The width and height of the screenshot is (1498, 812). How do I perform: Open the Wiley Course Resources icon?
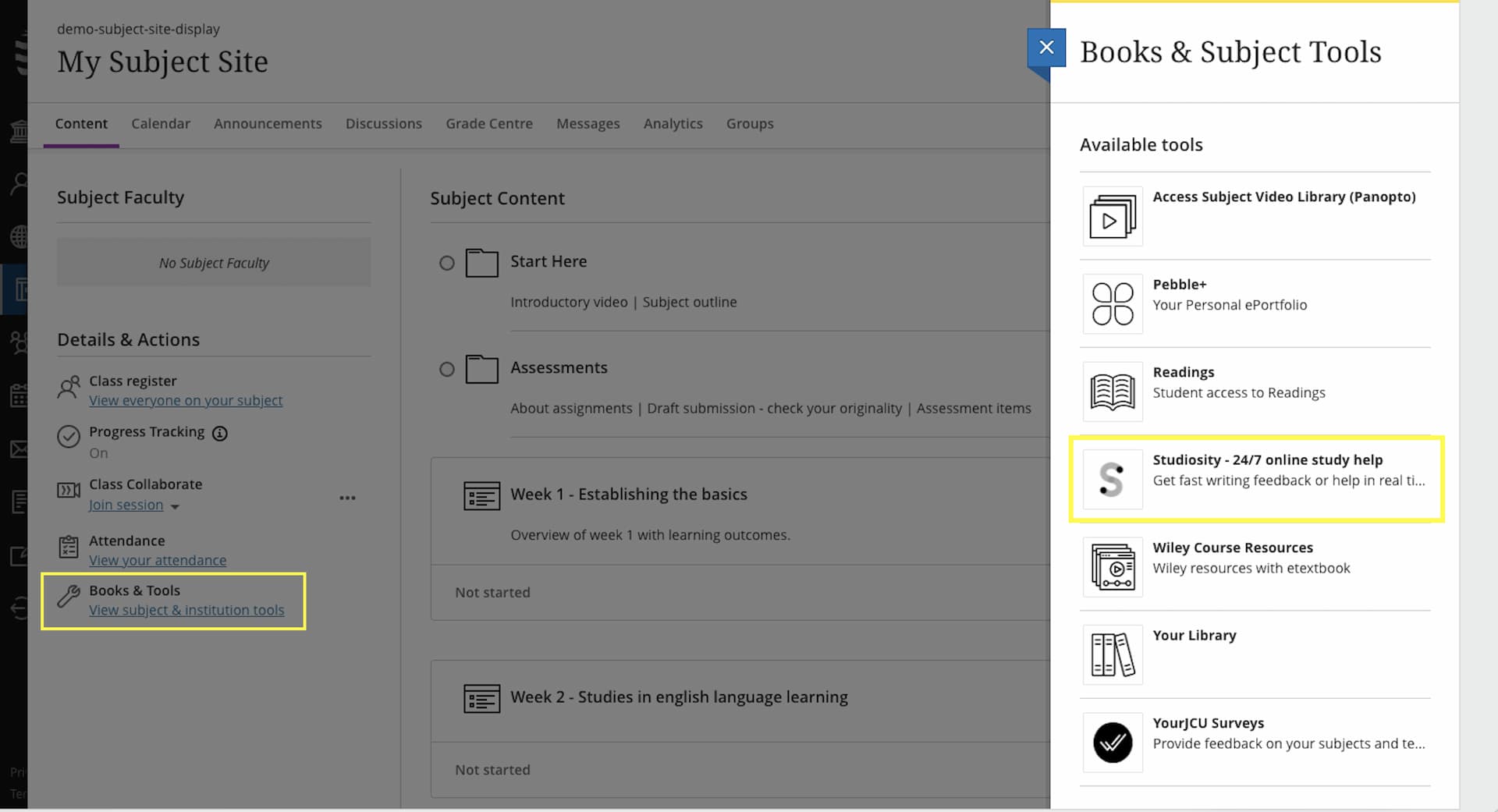pos(1113,567)
